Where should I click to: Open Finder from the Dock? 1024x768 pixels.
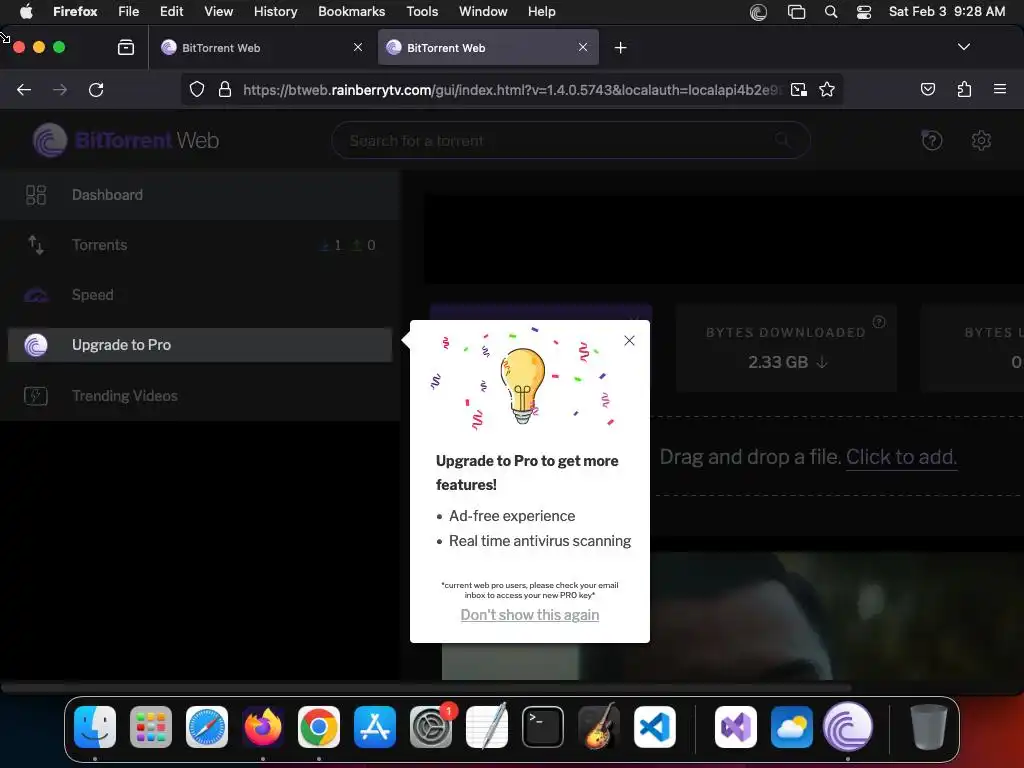[x=95, y=727]
